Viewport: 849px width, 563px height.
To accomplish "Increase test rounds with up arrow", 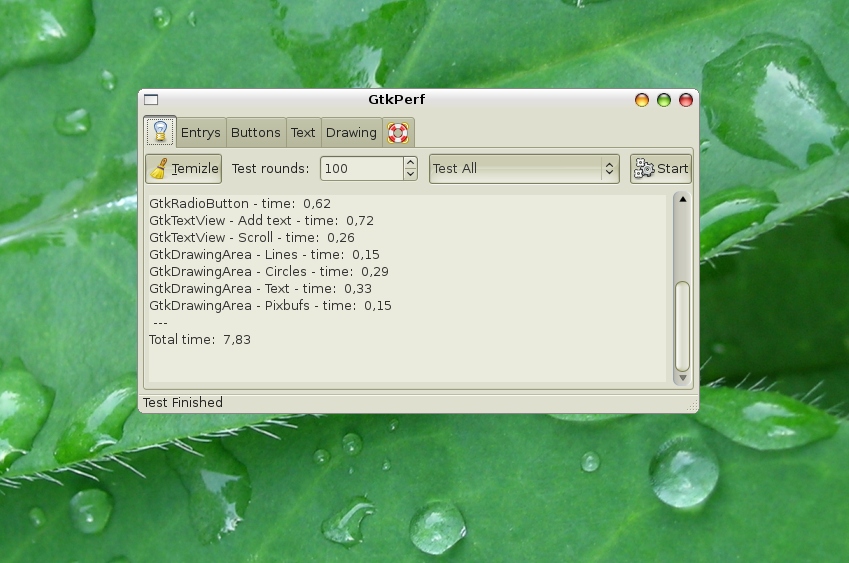I will click(410, 162).
